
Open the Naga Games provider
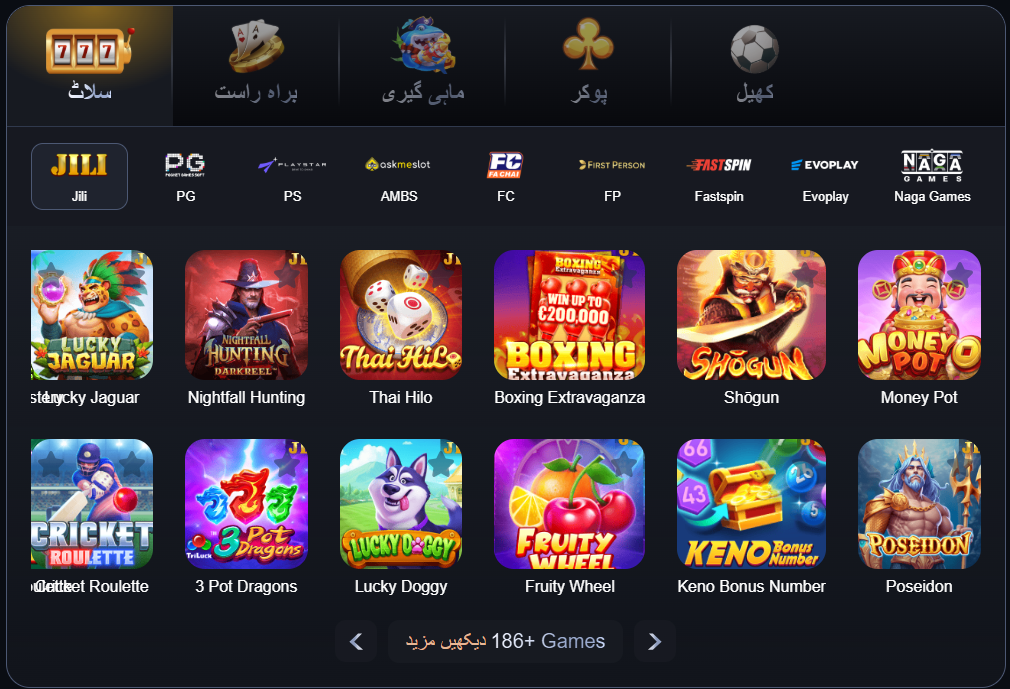coord(932,176)
